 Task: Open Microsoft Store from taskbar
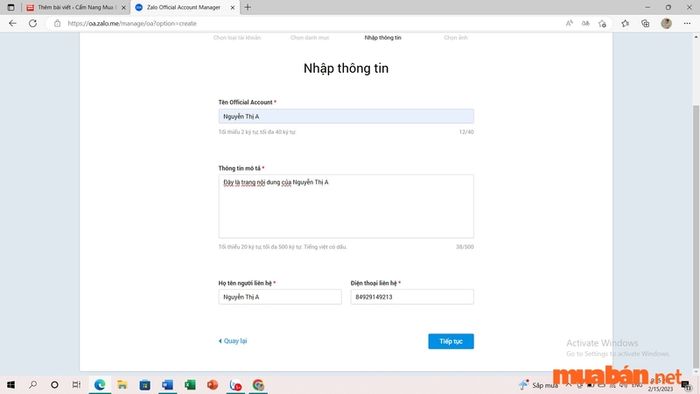click(145, 385)
